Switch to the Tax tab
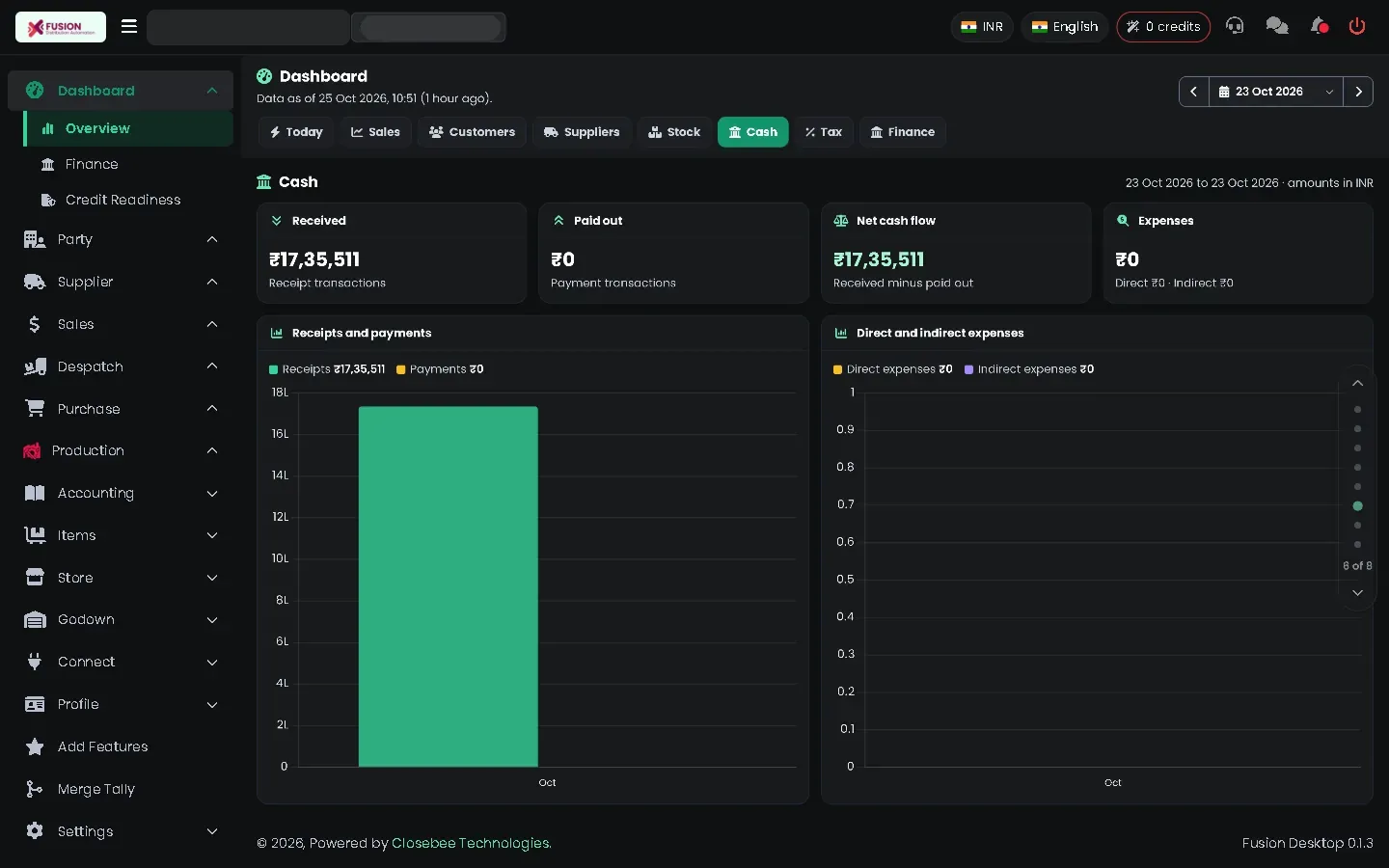The width and height of the screenshot is (1389, 868). coord(823,132)
